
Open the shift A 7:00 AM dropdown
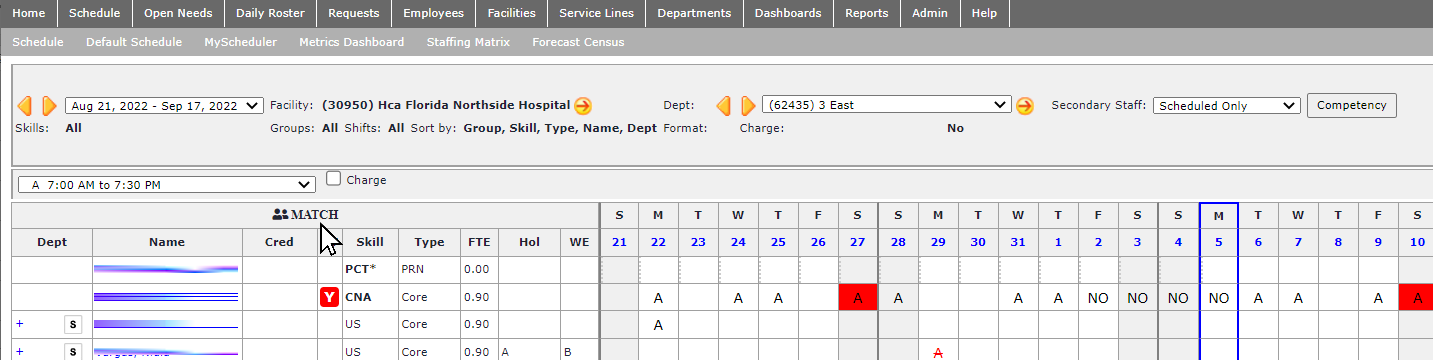(x=167, y=184)
